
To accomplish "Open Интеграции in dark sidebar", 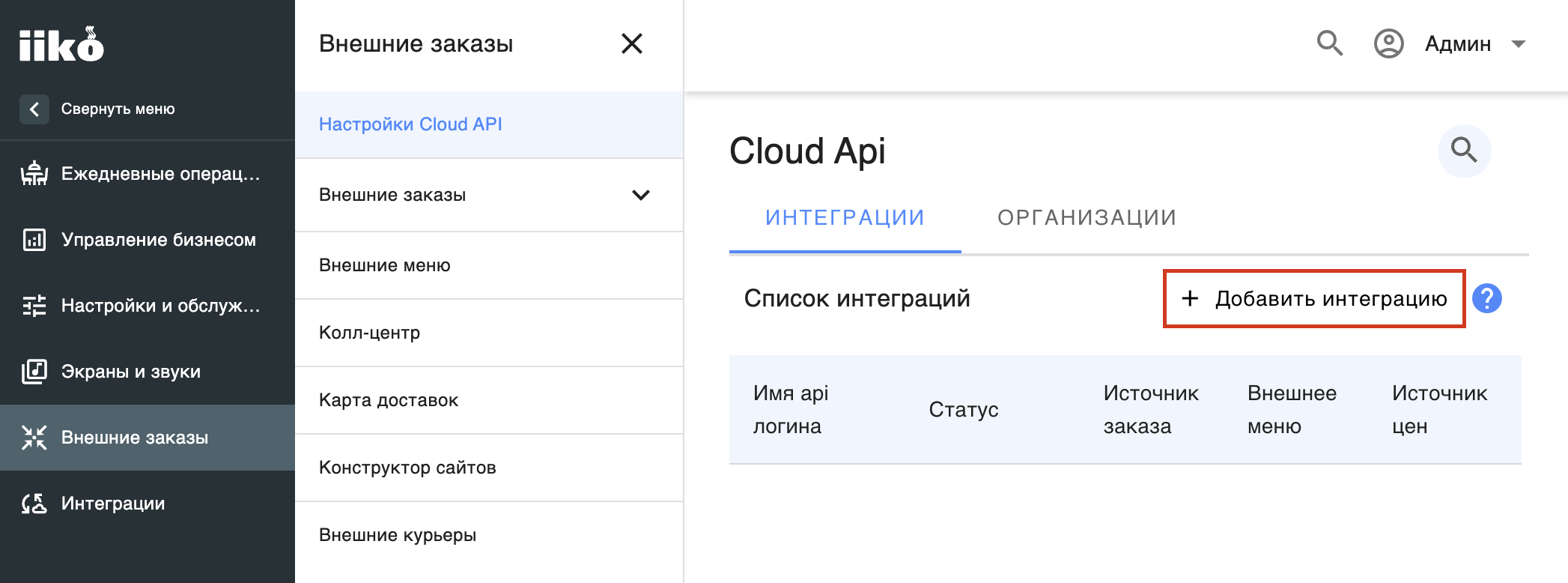I will [148, 504].
